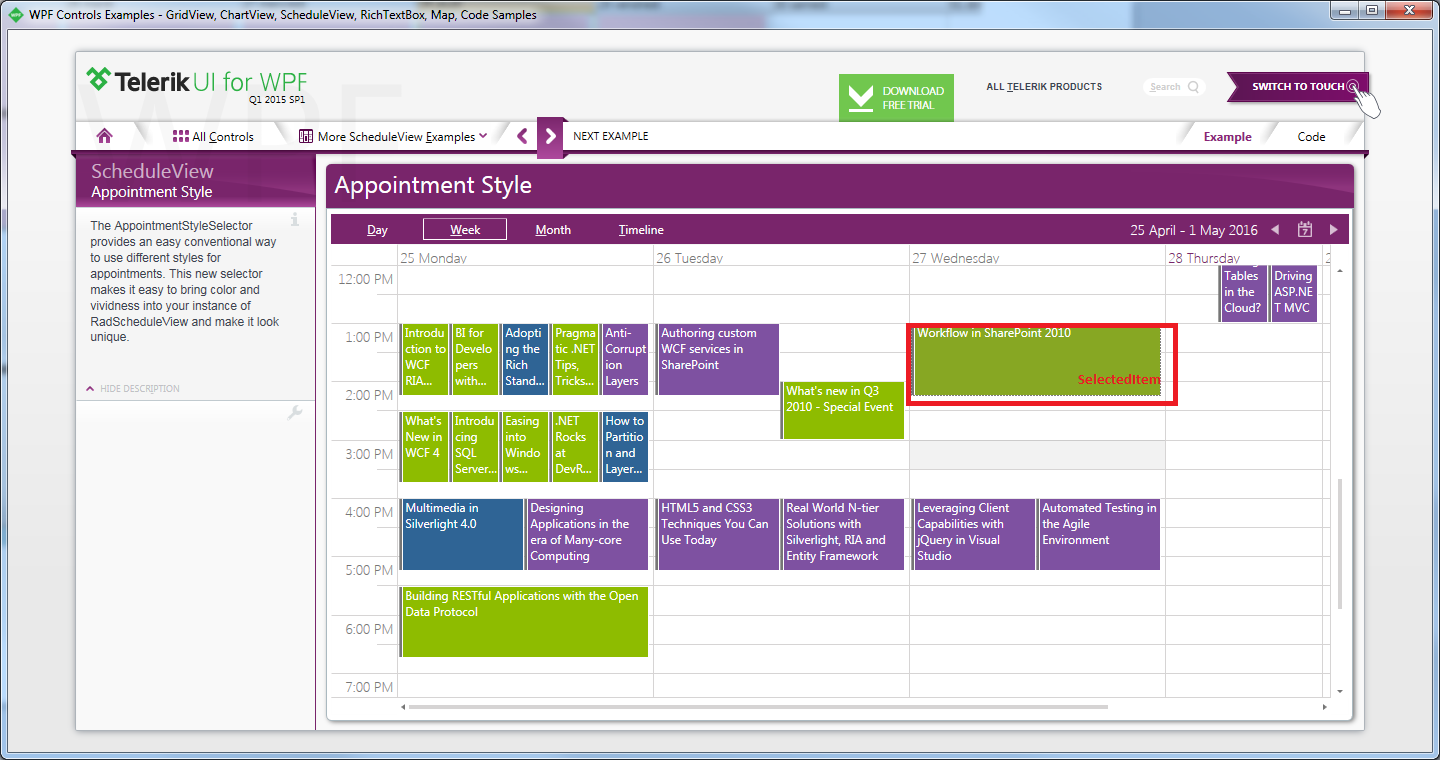Click the info icon in description panel
The width and height of the screenshot is (1440, 760).
point(294,219)
